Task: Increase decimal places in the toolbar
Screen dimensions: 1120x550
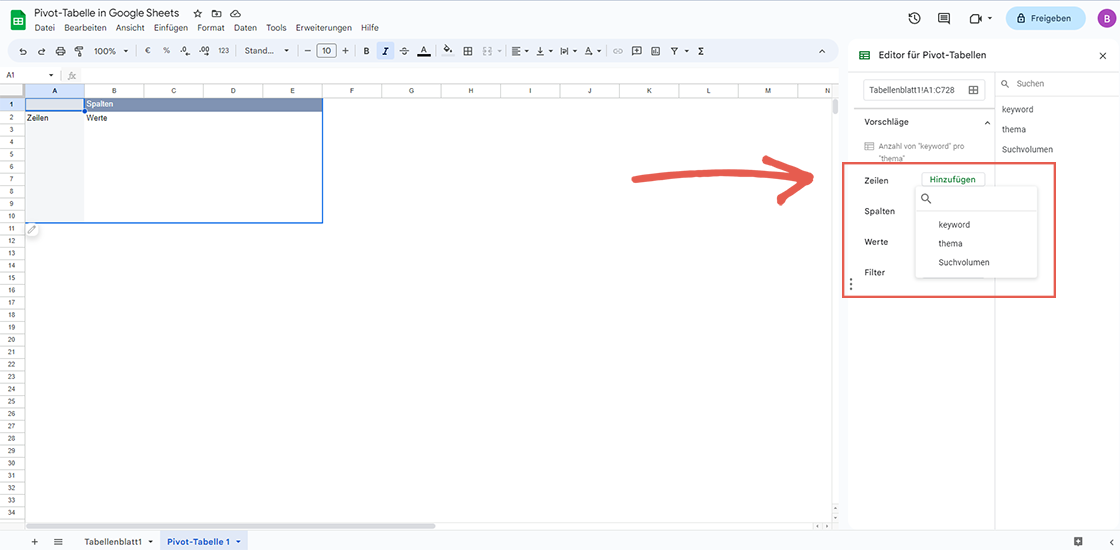Action: [204, 51]
